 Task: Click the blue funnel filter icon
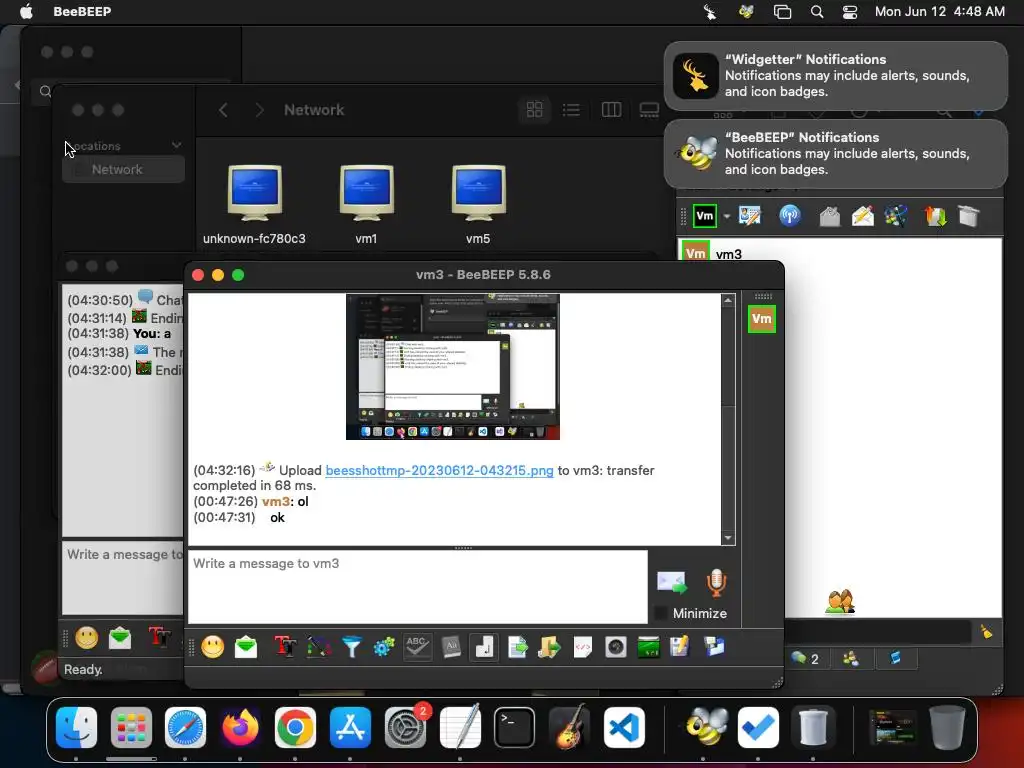click(351, 647)
